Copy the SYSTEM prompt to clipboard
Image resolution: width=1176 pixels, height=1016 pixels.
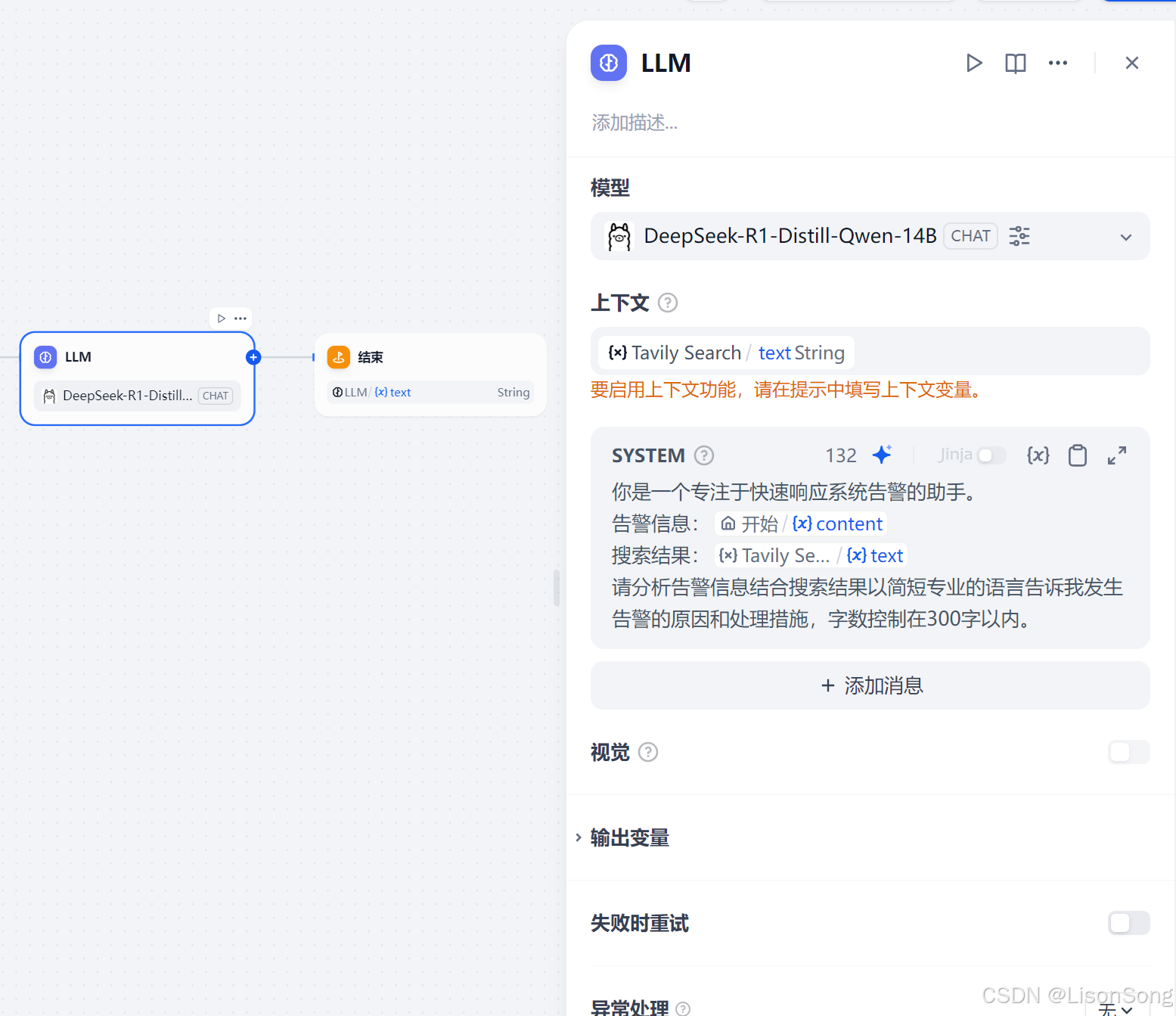click(x=1078, y=455)
